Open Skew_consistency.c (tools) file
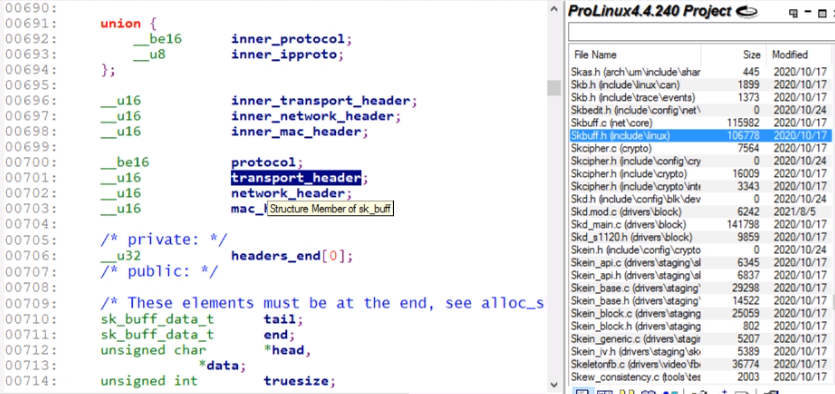 [x=700, y=377]
